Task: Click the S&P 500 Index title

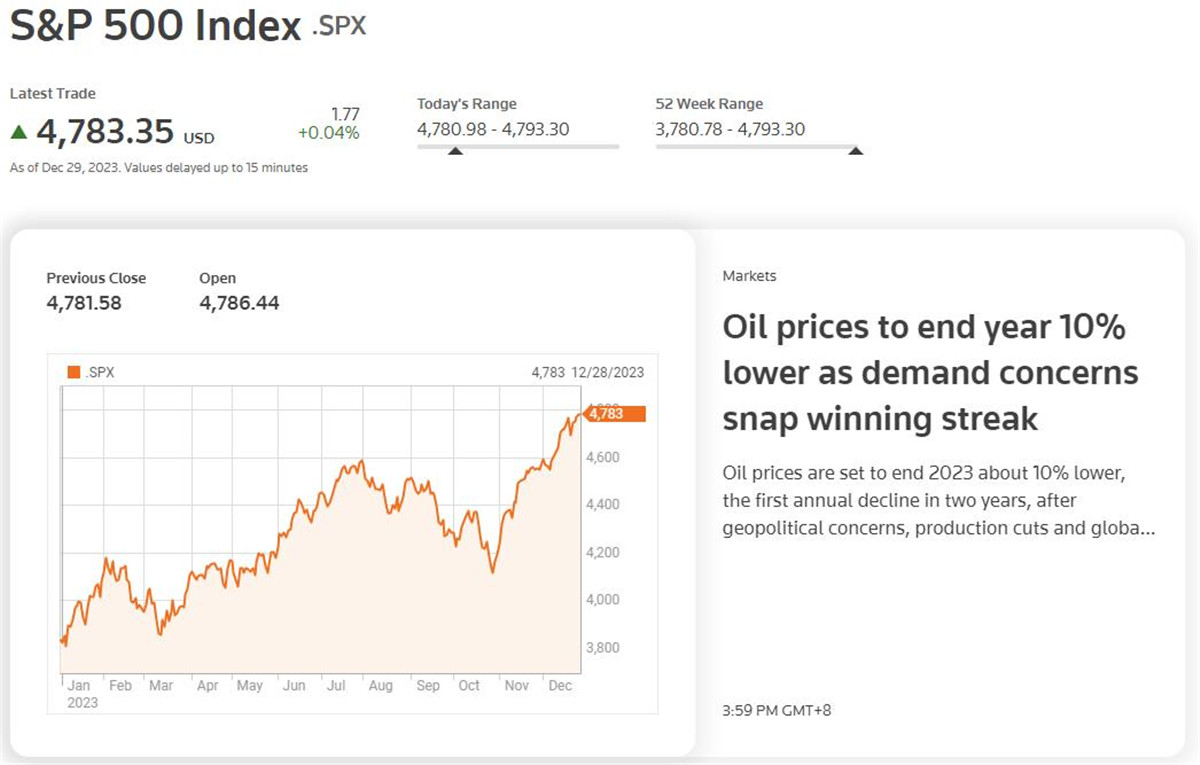Action: 155,26
